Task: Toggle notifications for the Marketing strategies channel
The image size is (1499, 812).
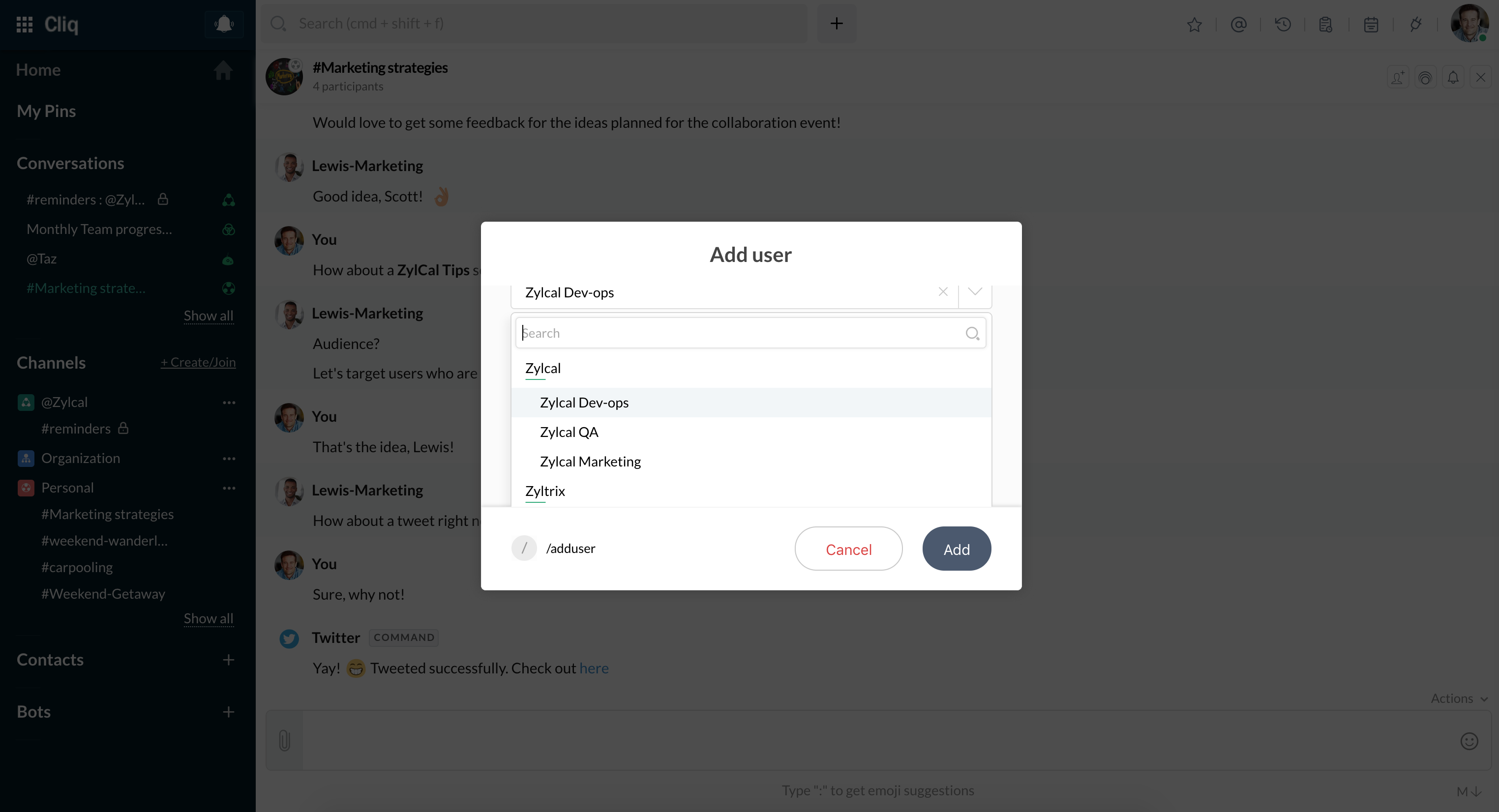Action: 1453,77
